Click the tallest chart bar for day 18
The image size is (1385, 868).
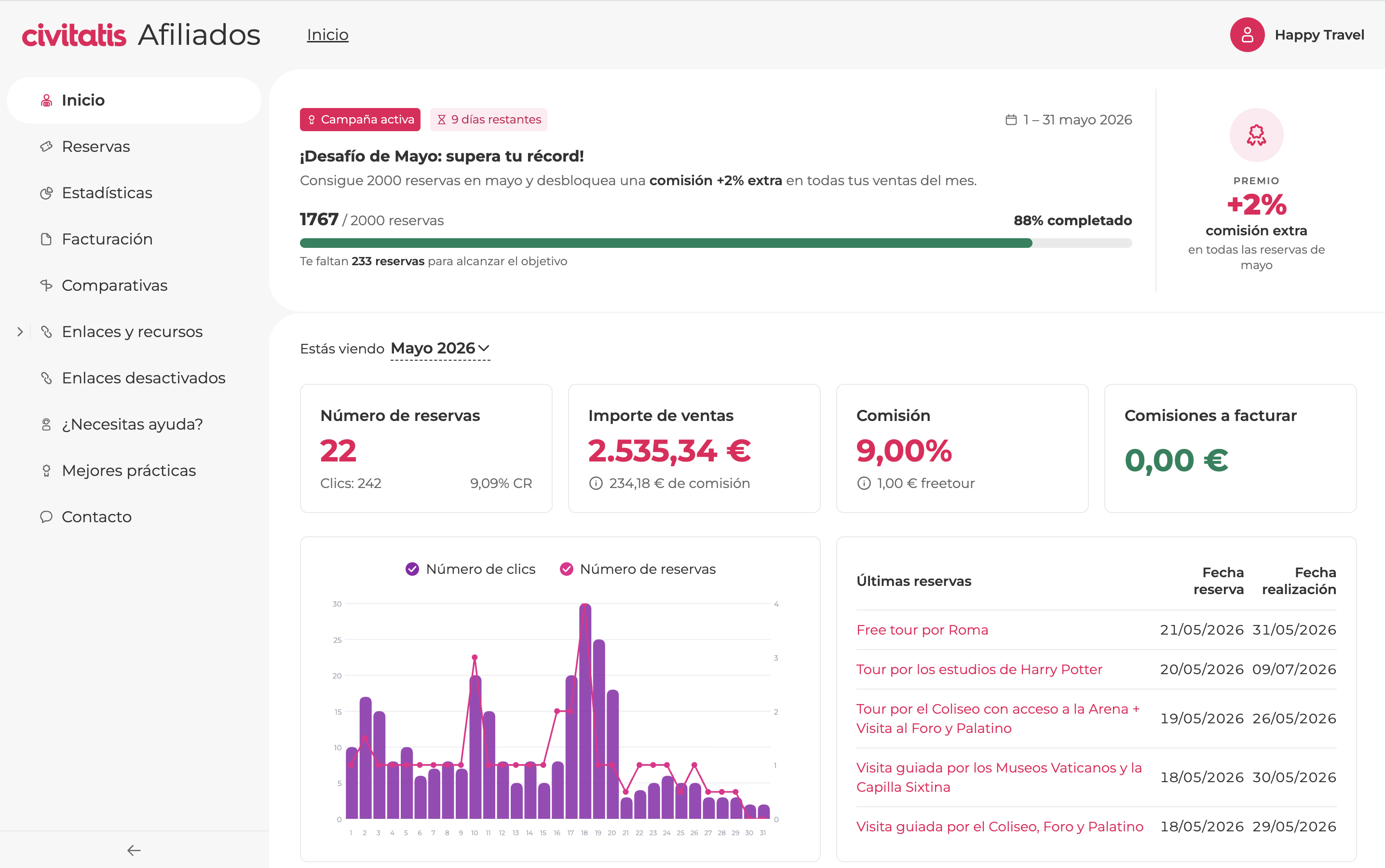coord(585,711)
